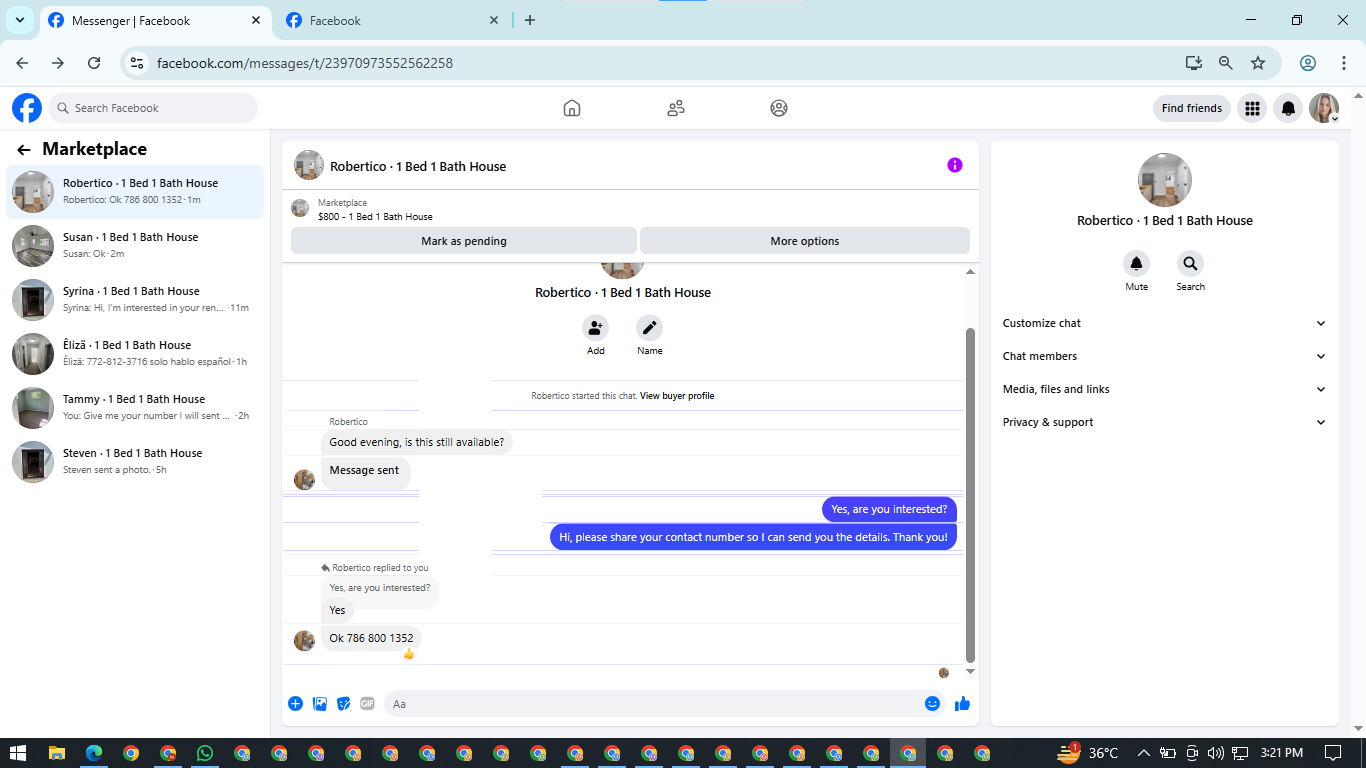1366x768 pixels.
Task: Open the Windows notification center icon
Action: click(x=1333, y=753)
